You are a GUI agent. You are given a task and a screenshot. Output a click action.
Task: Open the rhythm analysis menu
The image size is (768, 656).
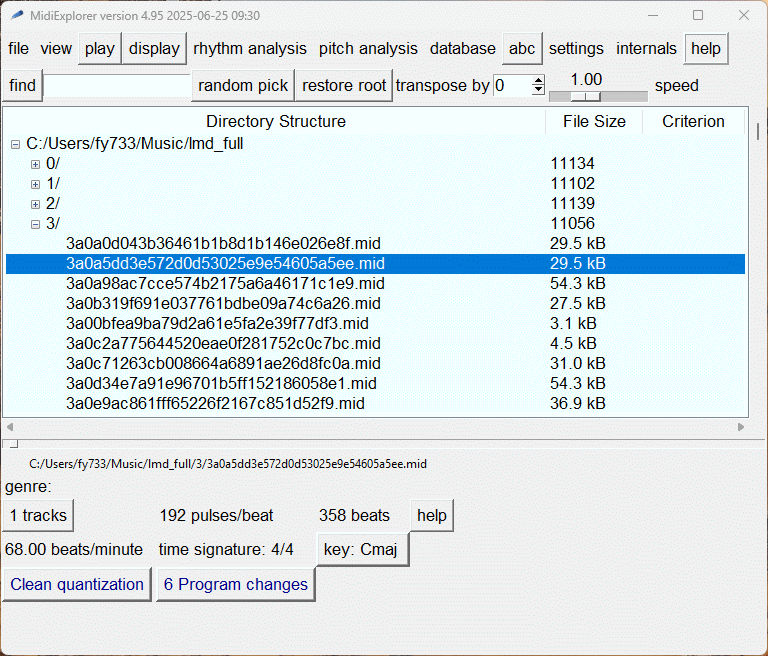[x=250, y=49]
